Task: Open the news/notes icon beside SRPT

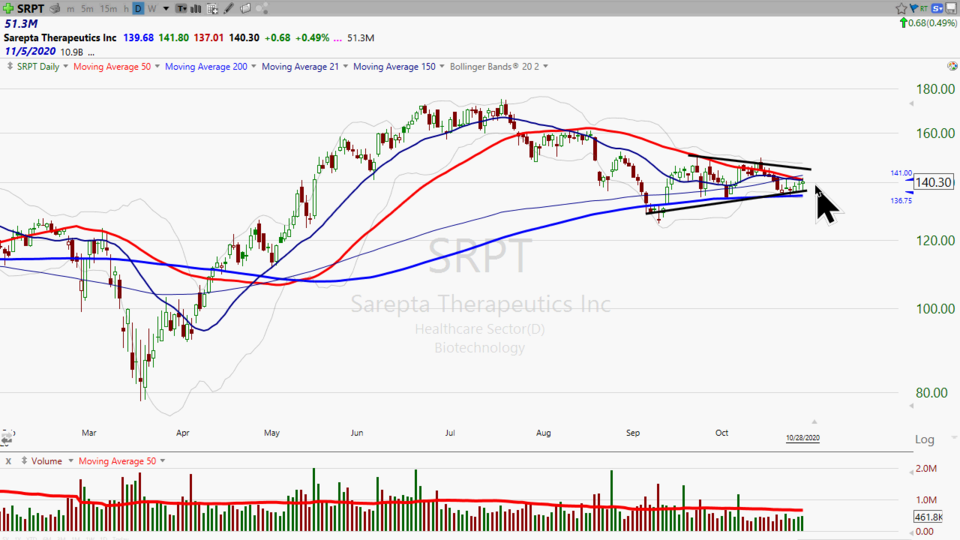Action: click(x=54, y=8)
